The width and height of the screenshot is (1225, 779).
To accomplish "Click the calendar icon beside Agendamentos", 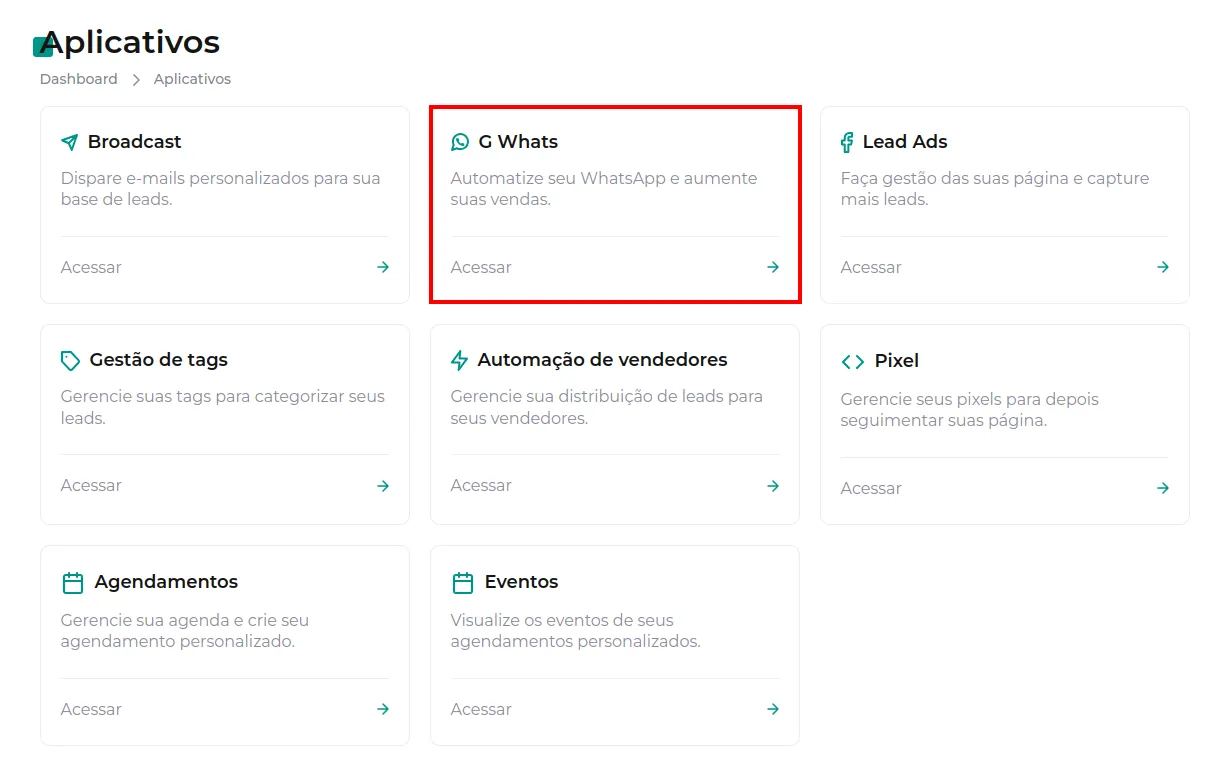I will pos(73,582).
